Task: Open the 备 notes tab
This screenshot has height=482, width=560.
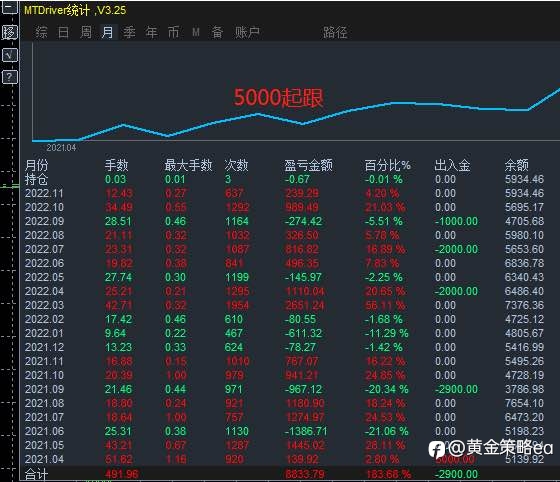Action: (x=218, y=32)
